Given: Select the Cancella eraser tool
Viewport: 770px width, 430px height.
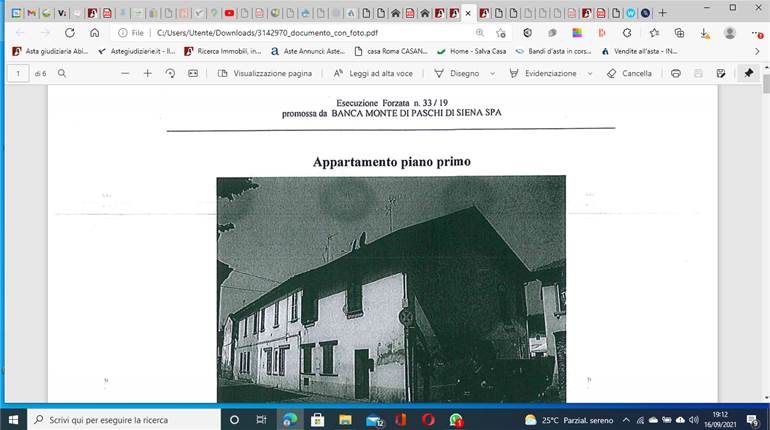Looking at the screenshot, I should click(630, 73).
